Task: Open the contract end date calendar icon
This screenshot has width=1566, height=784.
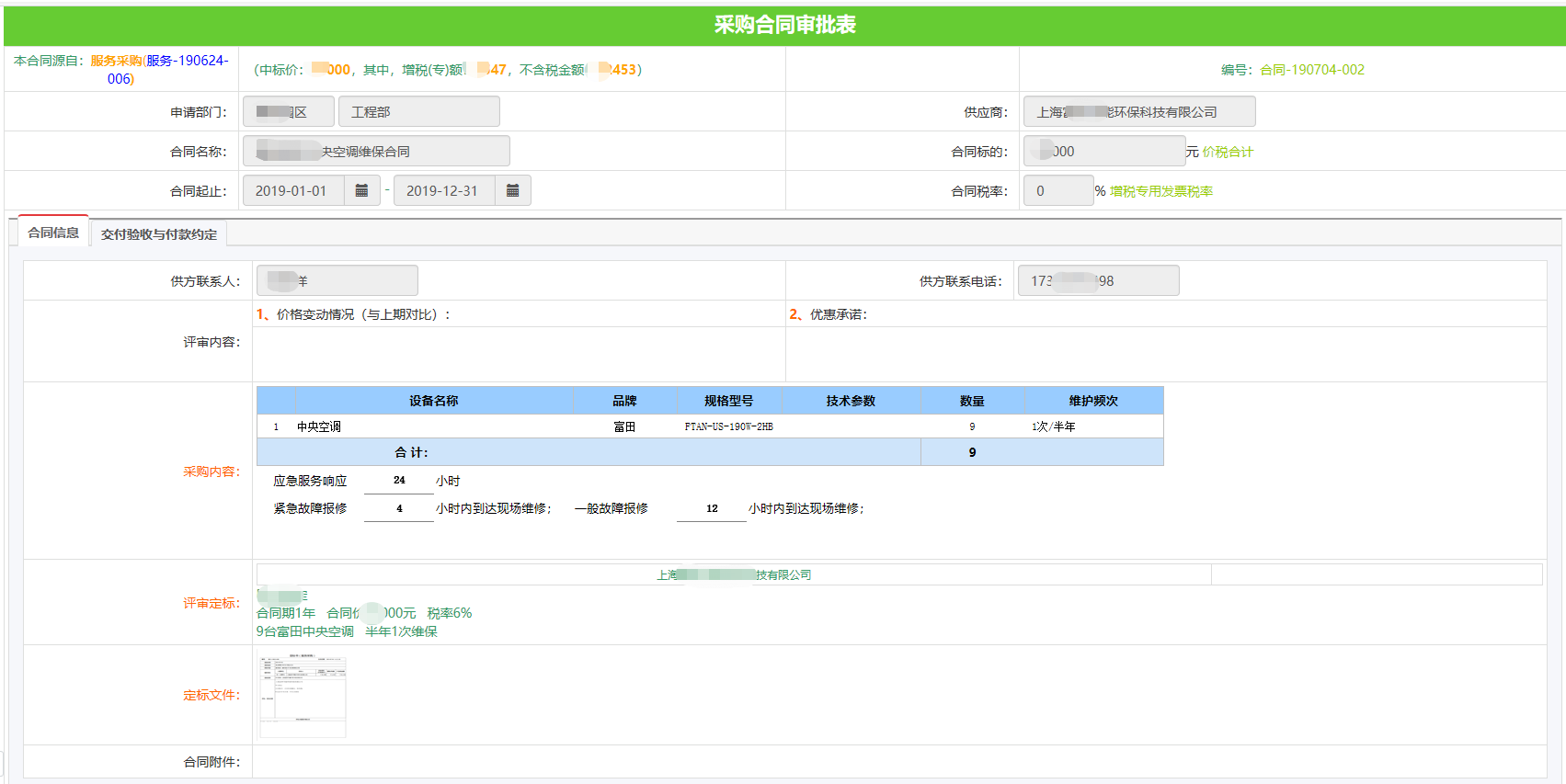Action: 512,190
